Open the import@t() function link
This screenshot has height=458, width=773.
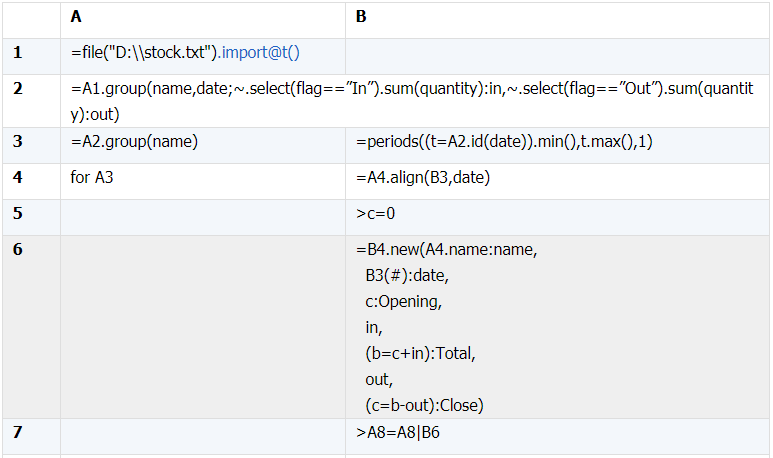pos(260,52)
